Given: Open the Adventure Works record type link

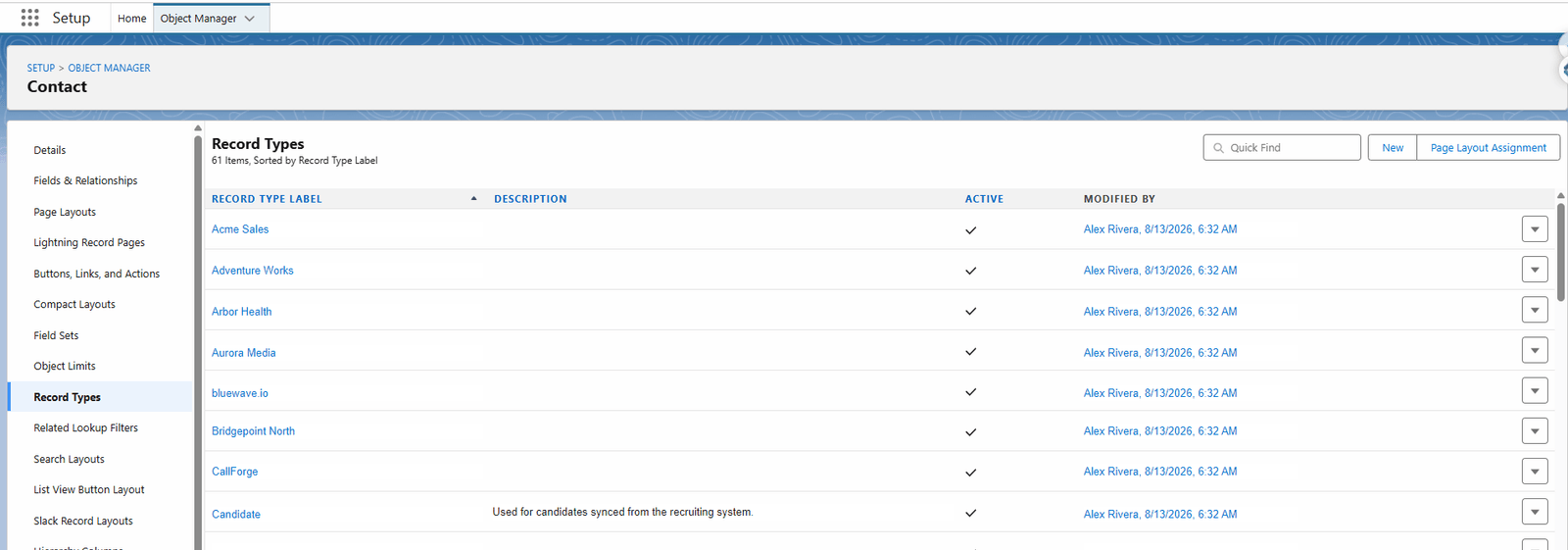Looking at the screenshot, I should (252, 271).
